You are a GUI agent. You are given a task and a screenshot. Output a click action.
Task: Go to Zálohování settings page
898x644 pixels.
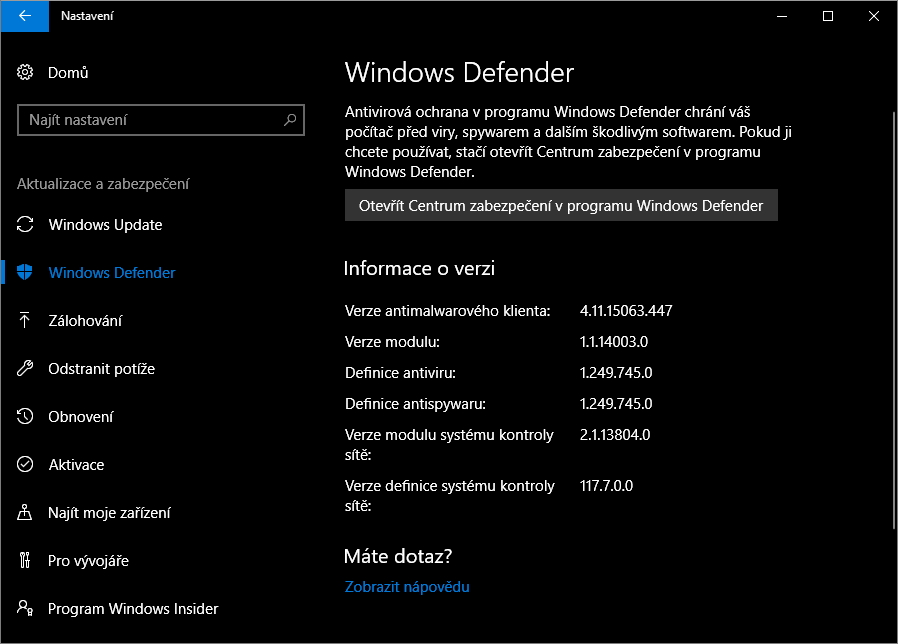[x=85, y=321]
